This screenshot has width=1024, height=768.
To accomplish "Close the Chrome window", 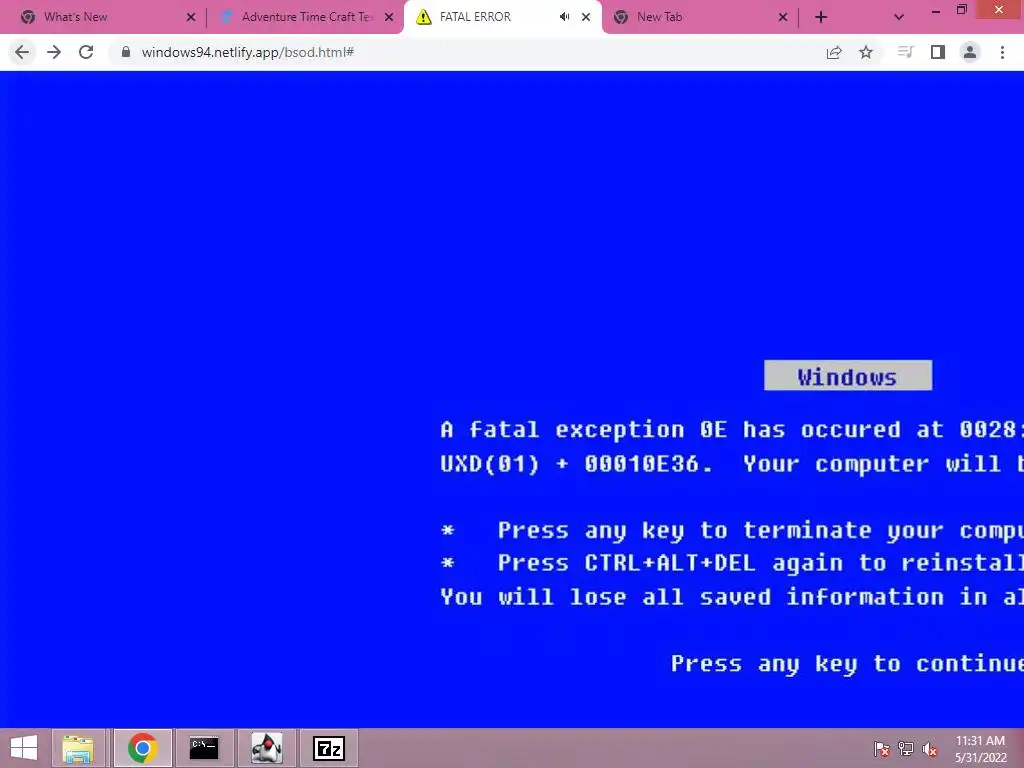I will [x=999, y=9].
